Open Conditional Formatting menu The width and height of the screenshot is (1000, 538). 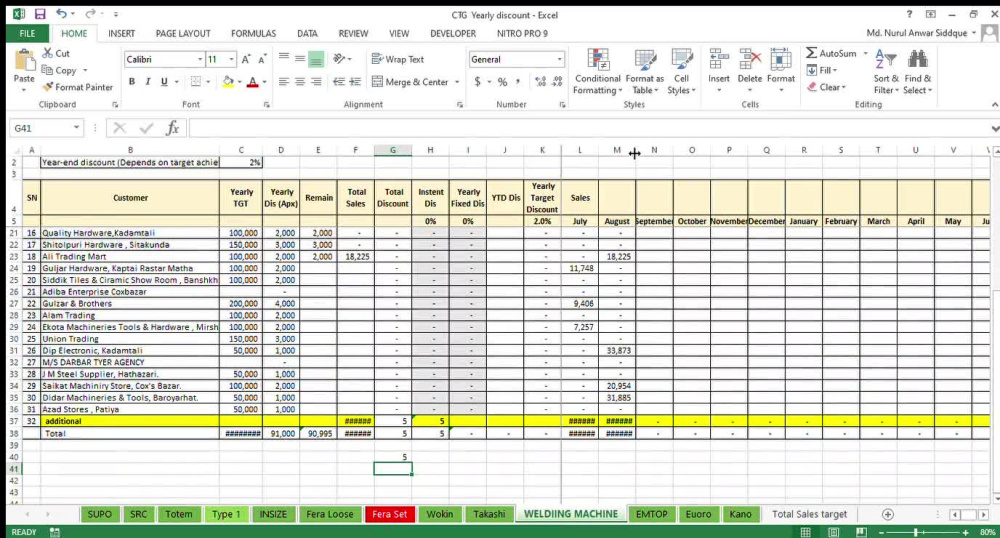[x=598, y=72]
